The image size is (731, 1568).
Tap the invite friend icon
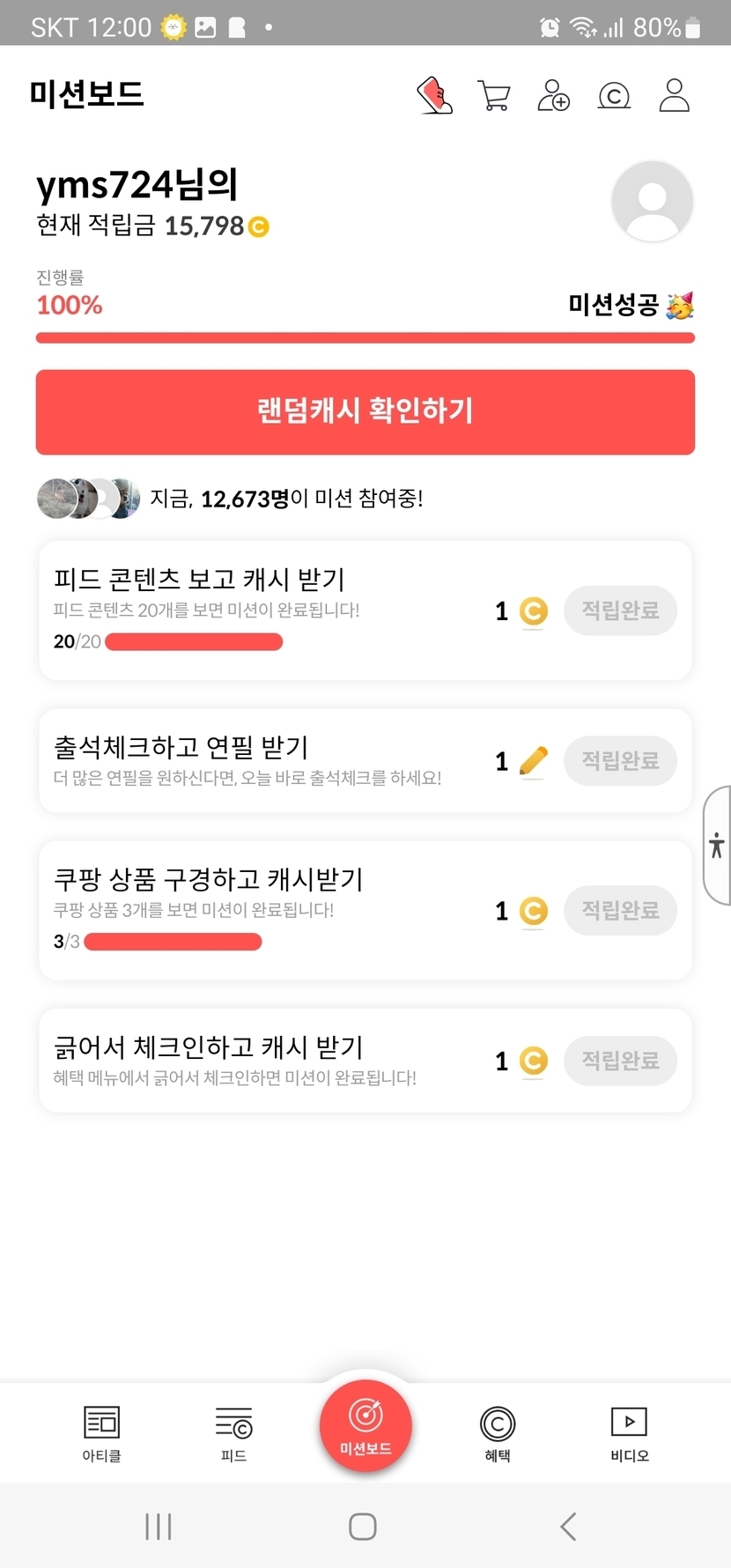coord(553,96)
